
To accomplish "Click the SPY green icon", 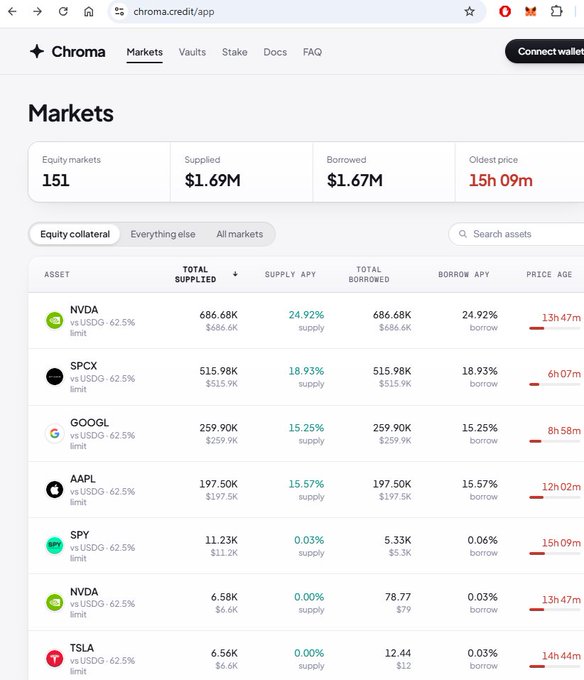I will (x=55, y=546).
